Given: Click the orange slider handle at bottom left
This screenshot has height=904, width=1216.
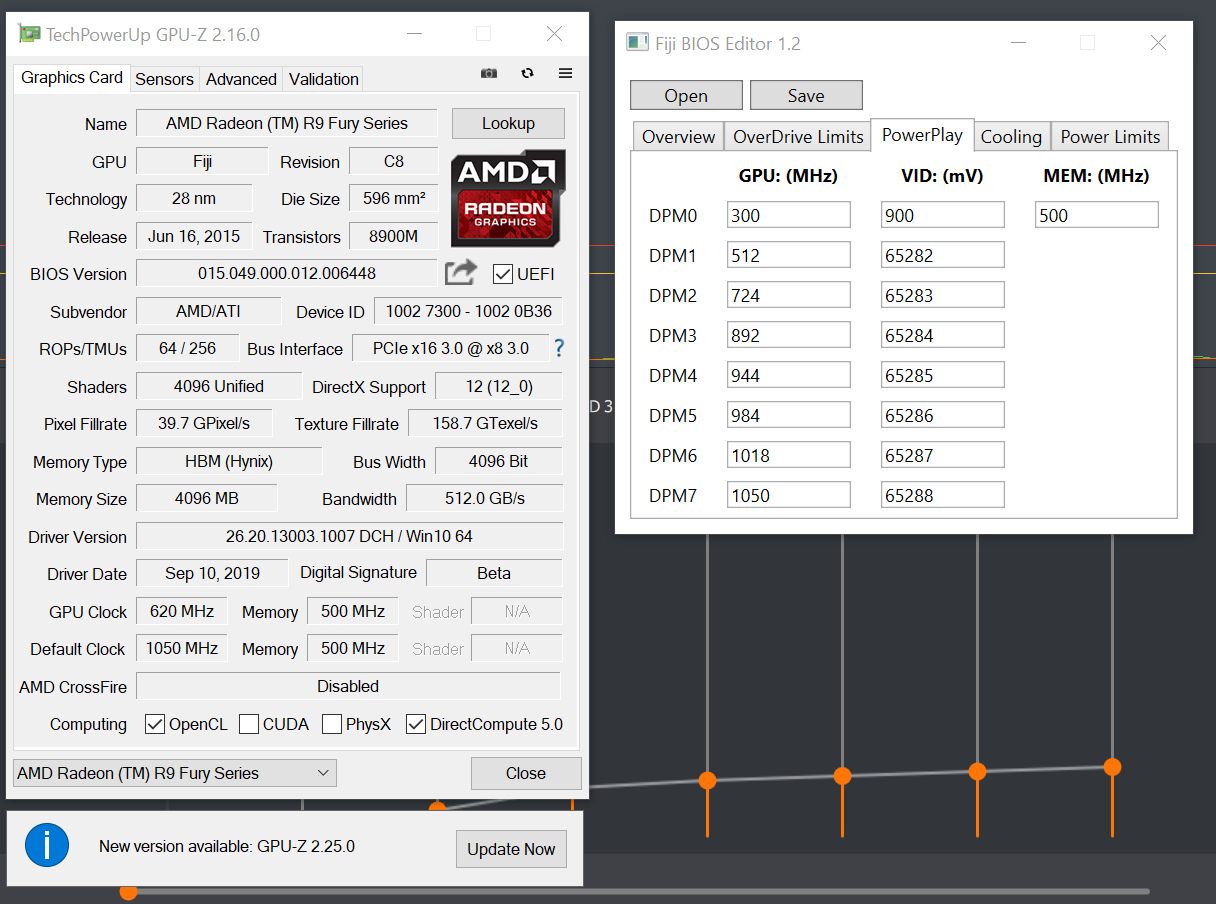Looking at the screenshot, I should point(128,891).
